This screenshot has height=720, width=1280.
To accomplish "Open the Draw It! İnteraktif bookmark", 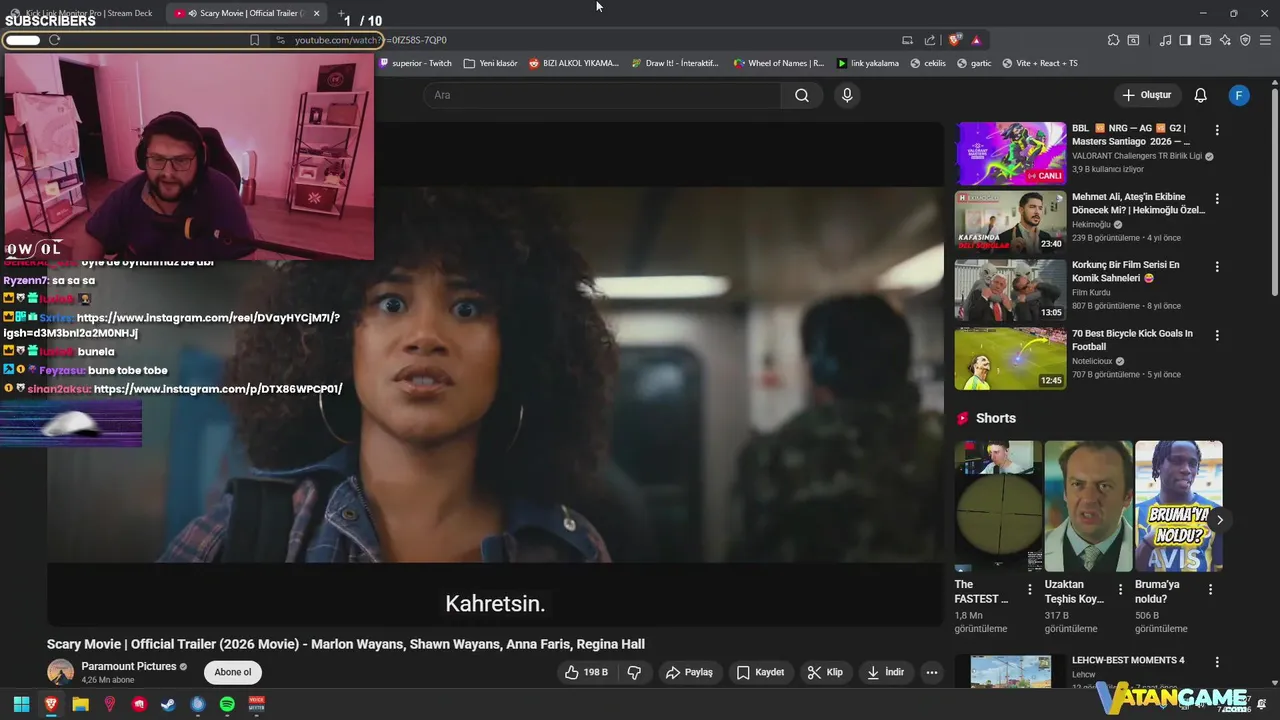I will (x=675, y=63).
